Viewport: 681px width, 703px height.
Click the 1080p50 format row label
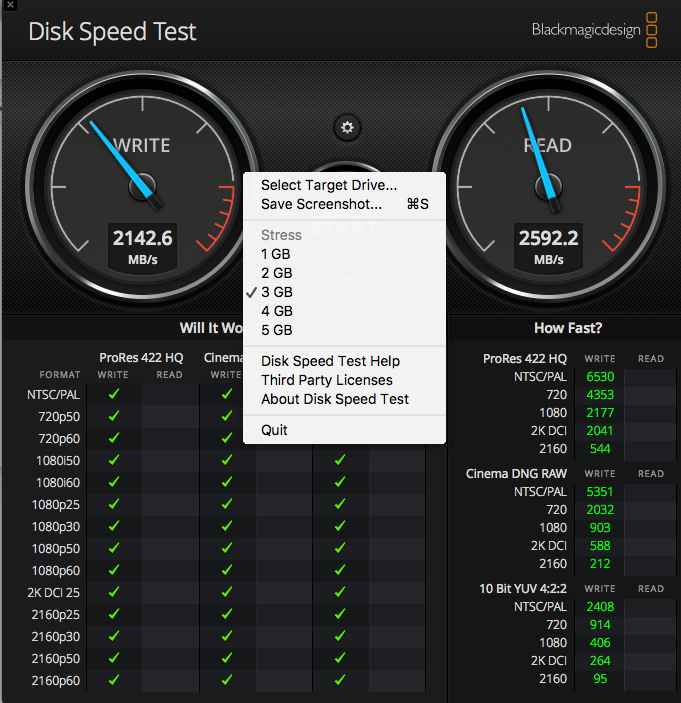56,549
